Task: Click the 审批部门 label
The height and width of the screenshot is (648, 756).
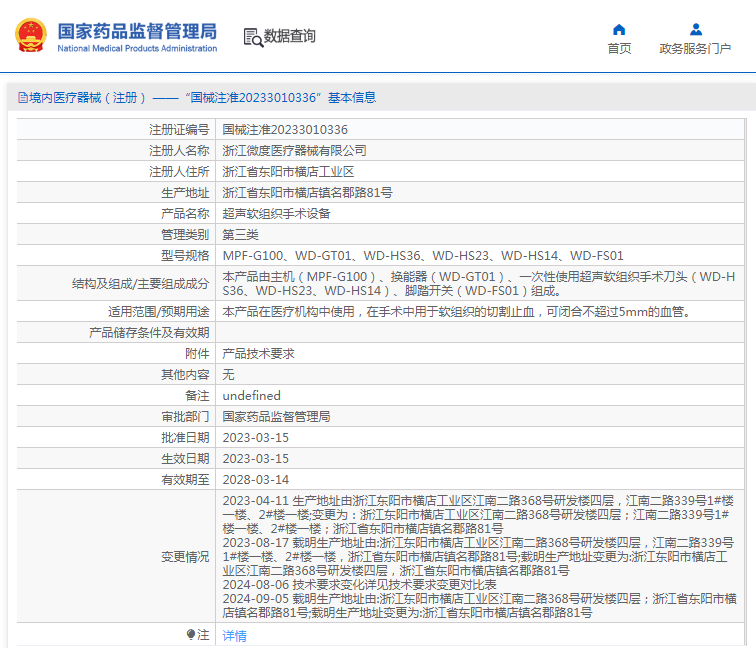Action: (x=185, y=417)
